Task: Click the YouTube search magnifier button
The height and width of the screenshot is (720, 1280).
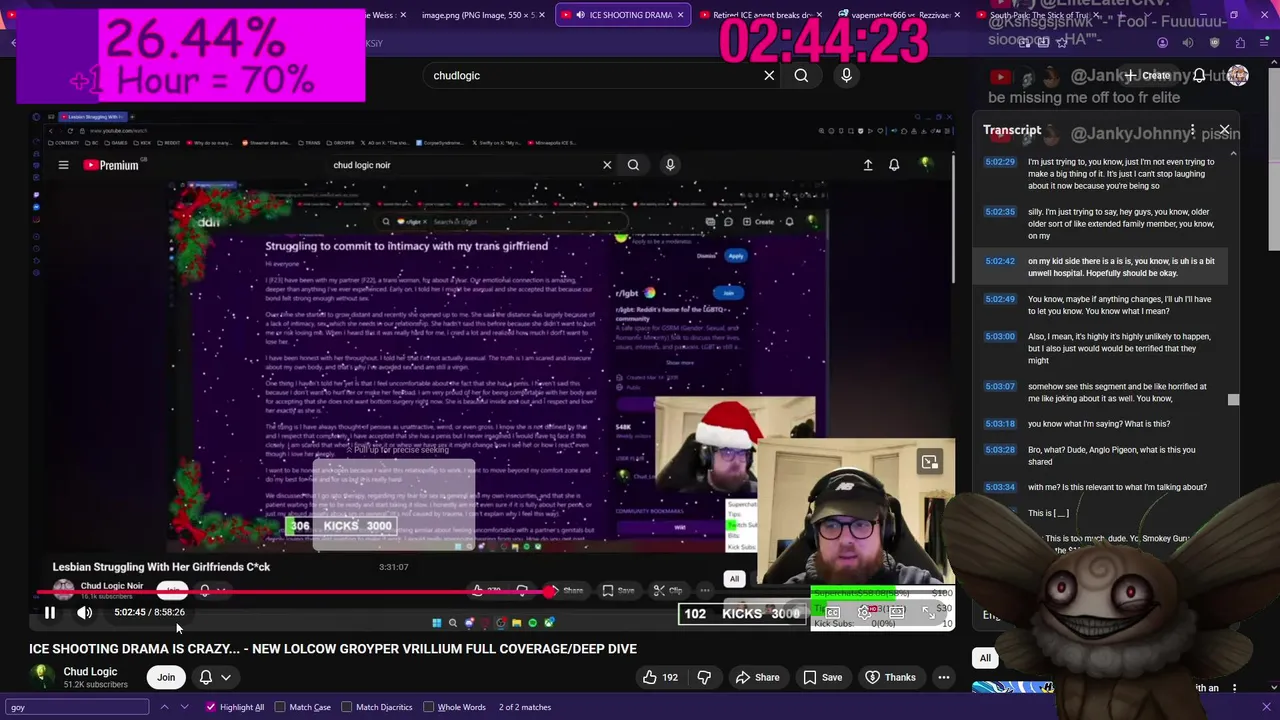Action: 801,75
